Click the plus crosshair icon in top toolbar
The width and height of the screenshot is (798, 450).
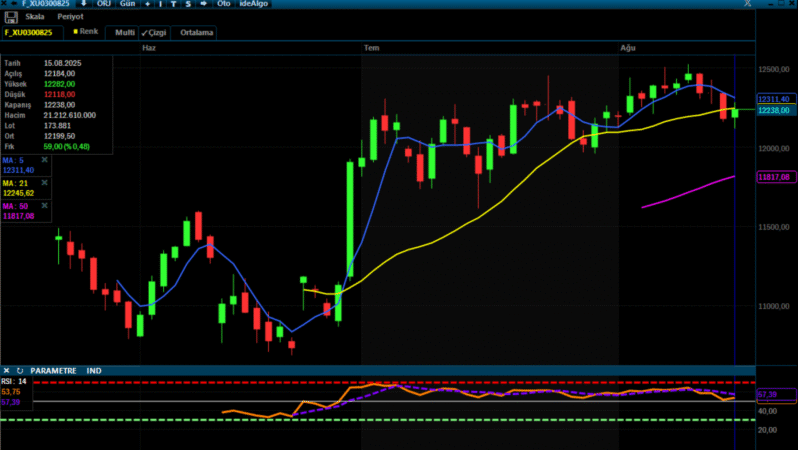click(148, 4)
